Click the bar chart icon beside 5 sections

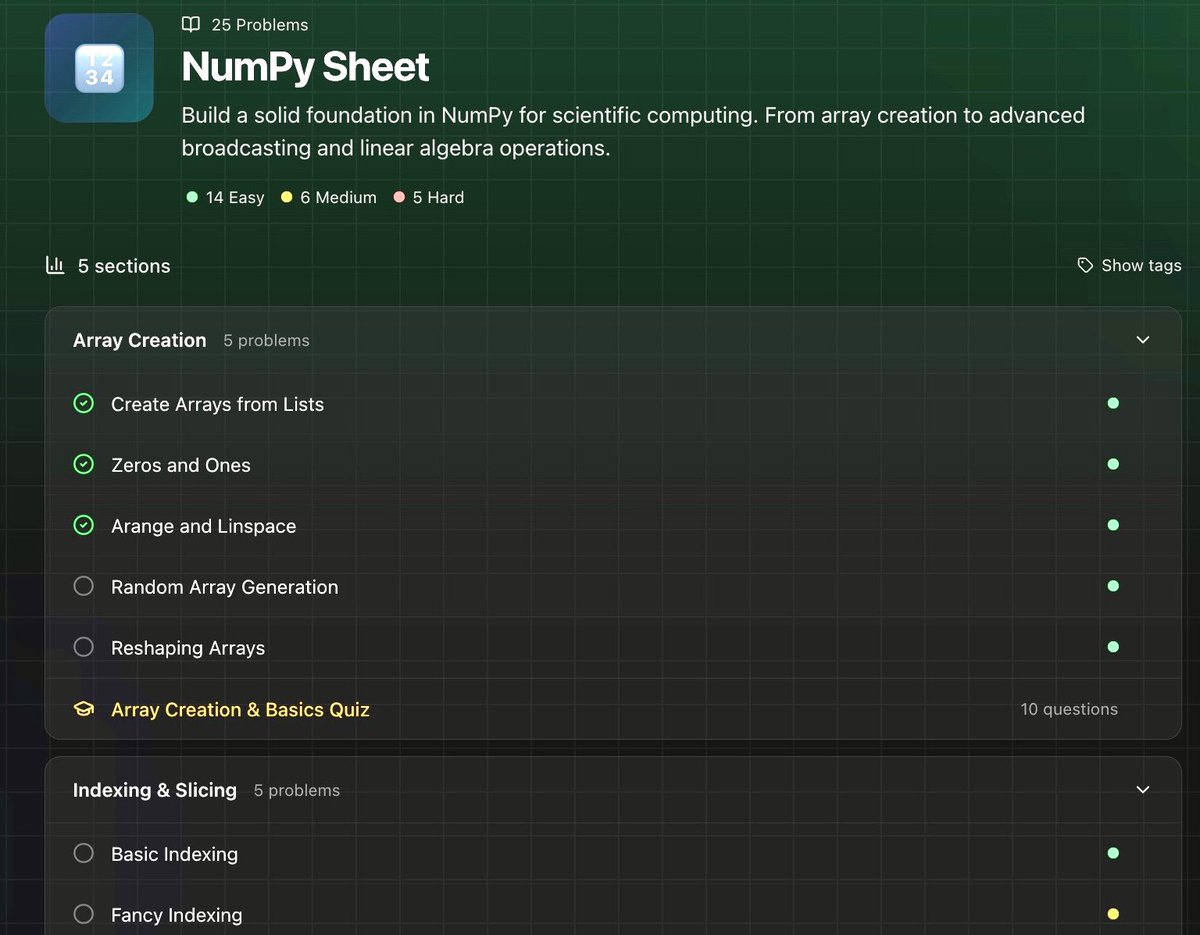[x=55, y=265]
